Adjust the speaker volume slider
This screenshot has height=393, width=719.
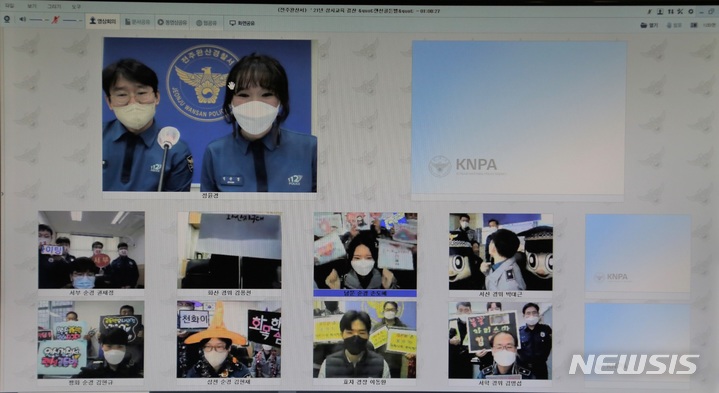point(39,20)
